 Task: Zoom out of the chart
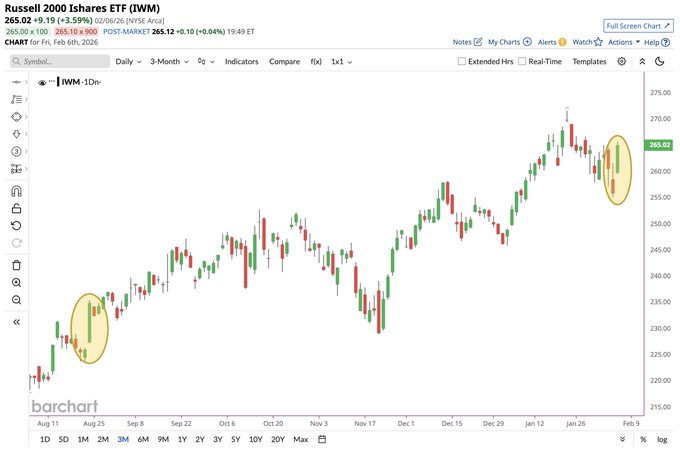pyautogui.click(x=16, y=300)
